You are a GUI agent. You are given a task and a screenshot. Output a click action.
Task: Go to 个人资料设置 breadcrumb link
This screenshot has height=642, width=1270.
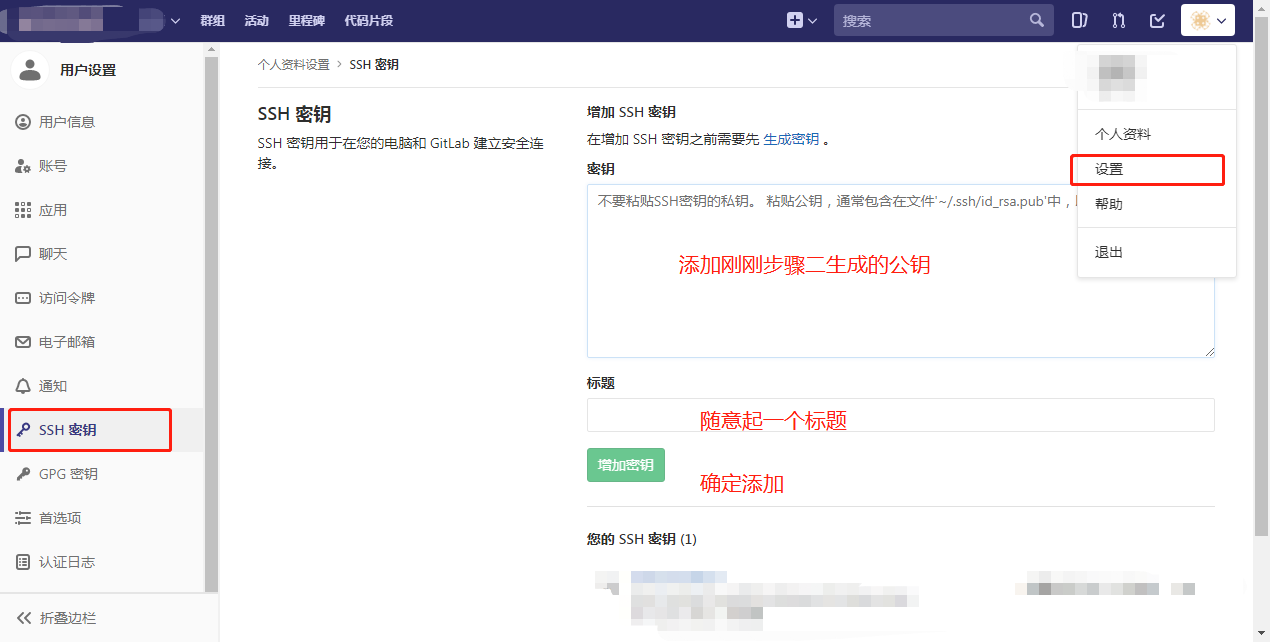pos(293,65)
